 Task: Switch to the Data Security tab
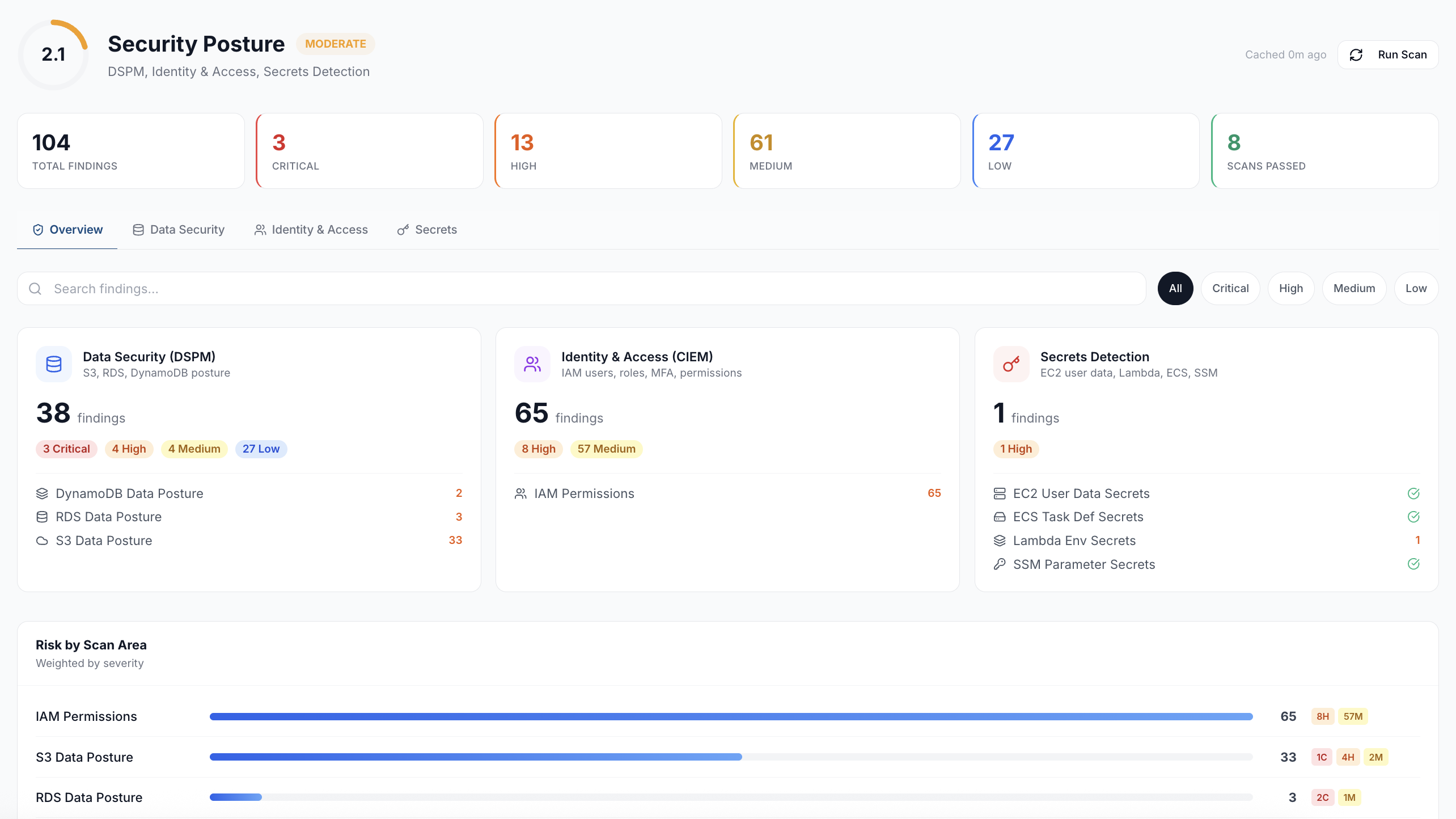tap(178, 229)
